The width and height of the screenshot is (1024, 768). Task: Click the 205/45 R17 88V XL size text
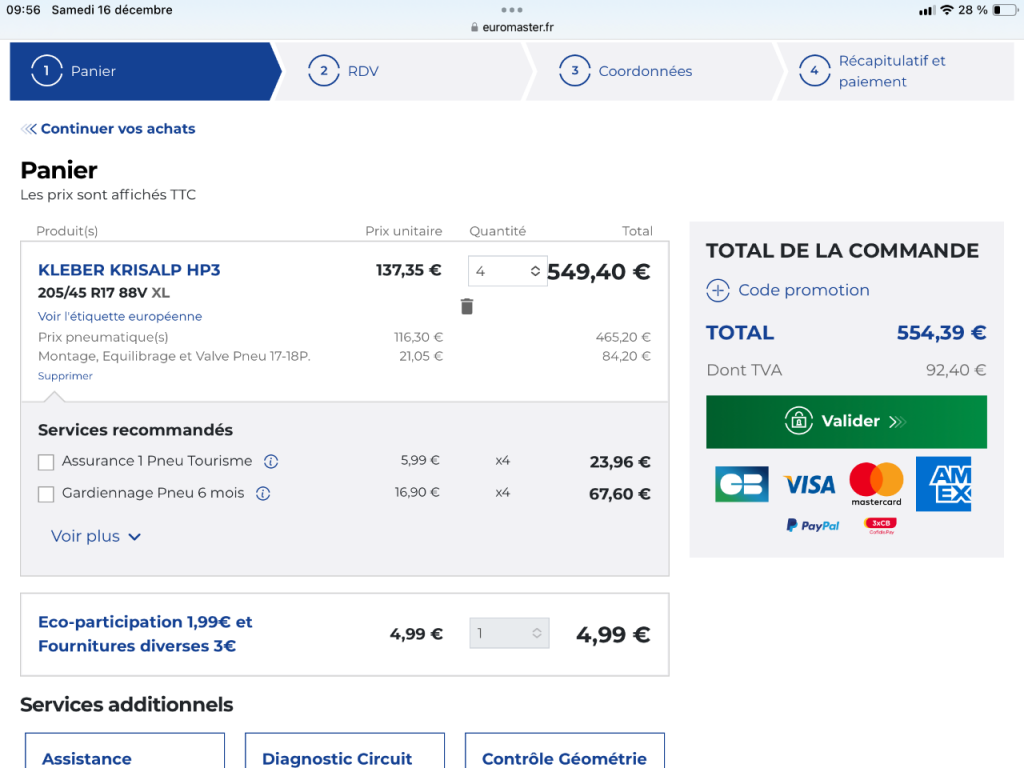(x=104, y=293)
